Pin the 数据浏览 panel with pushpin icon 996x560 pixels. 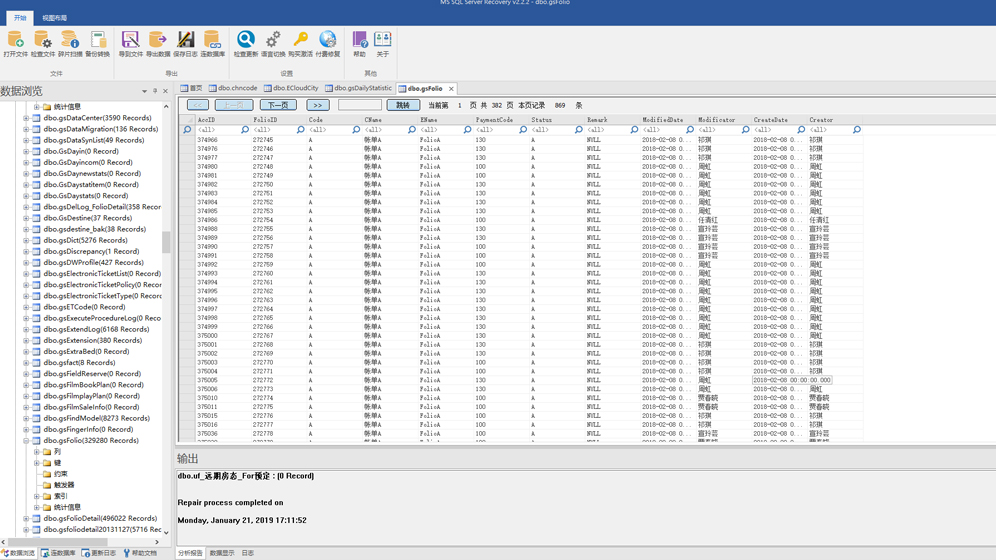pyautogui.click(x=155, y=91)
